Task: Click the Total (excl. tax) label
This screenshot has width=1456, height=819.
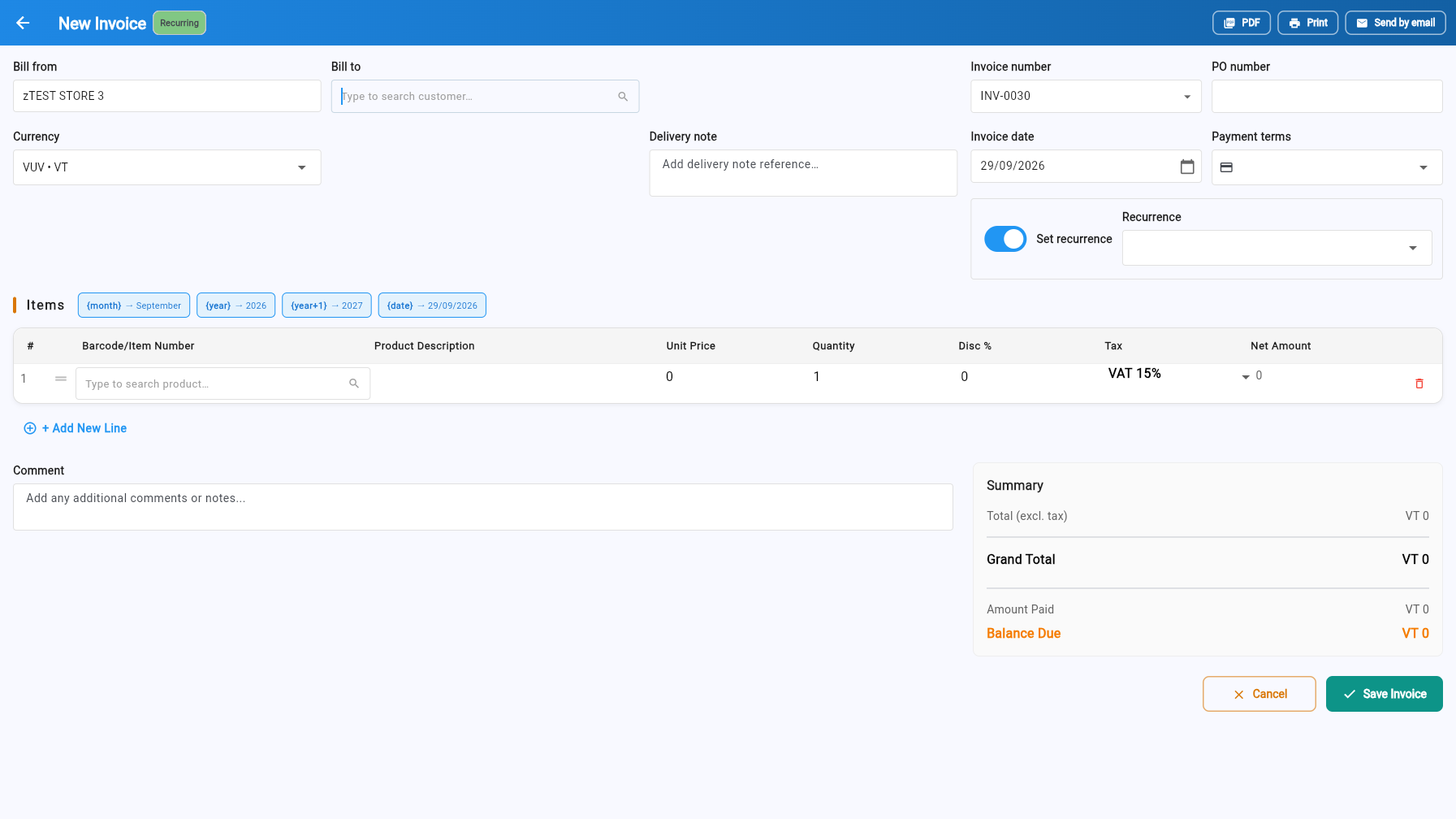Action: pos(1026,516)
